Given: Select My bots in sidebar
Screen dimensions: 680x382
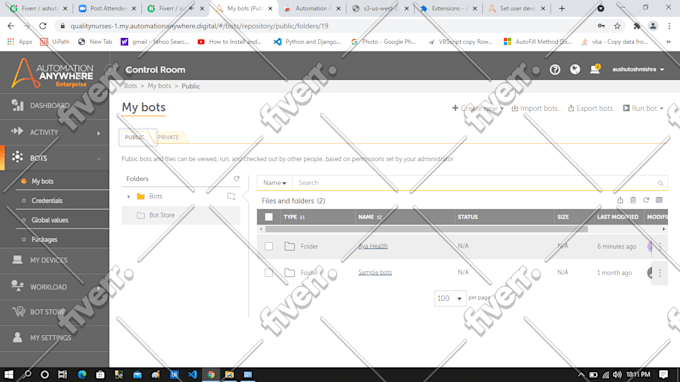Looking at the screenshot, I should pyautogui.click(x=42, y=181).
